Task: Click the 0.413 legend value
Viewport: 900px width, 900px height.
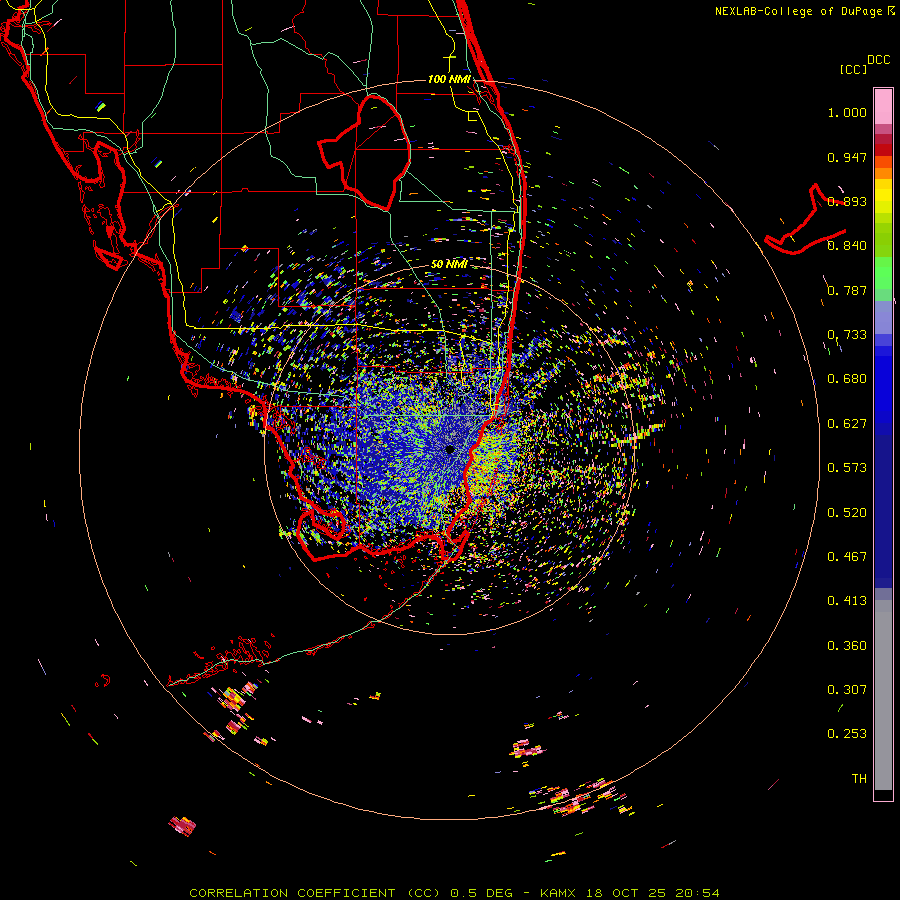Action: point(847,601)
